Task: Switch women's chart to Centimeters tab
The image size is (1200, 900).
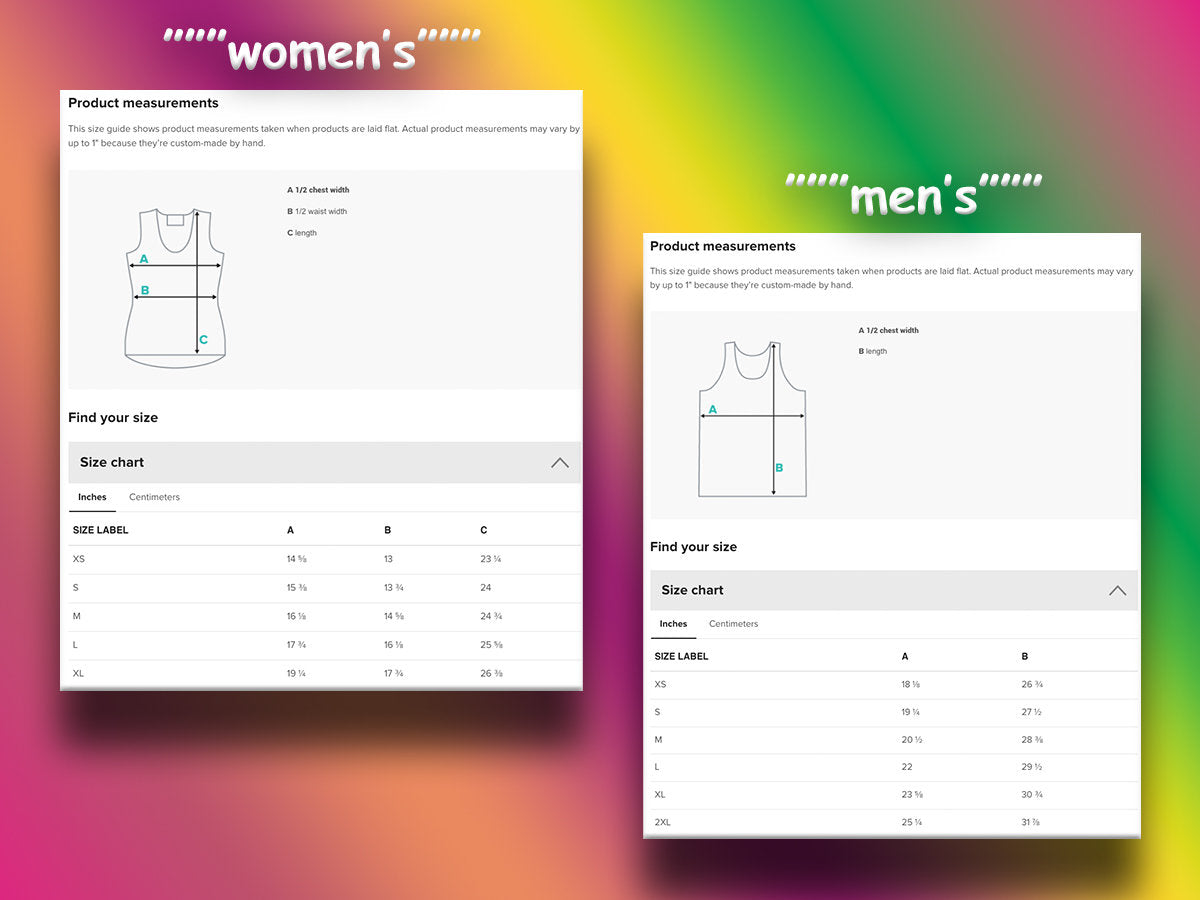Action: coord(154,497)
